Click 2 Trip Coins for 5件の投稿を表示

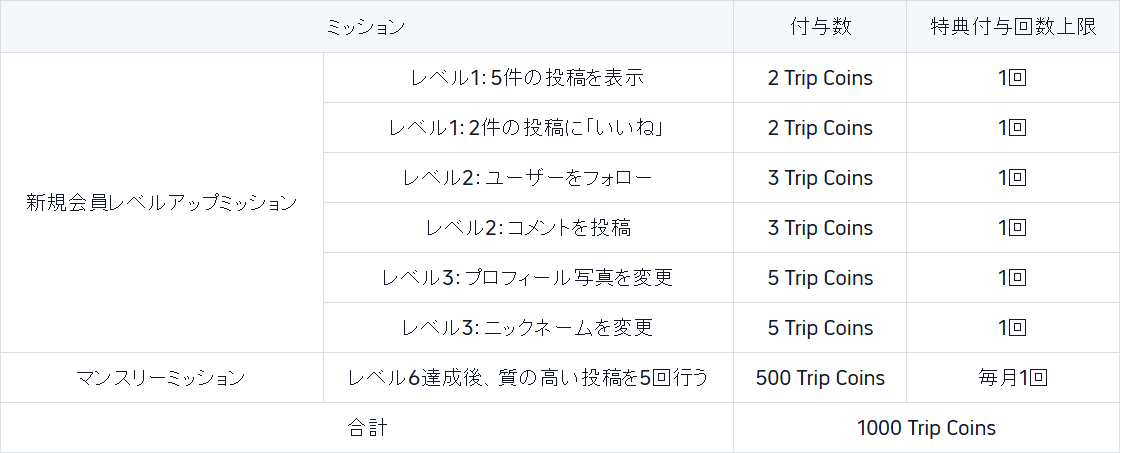click(820, 77)
